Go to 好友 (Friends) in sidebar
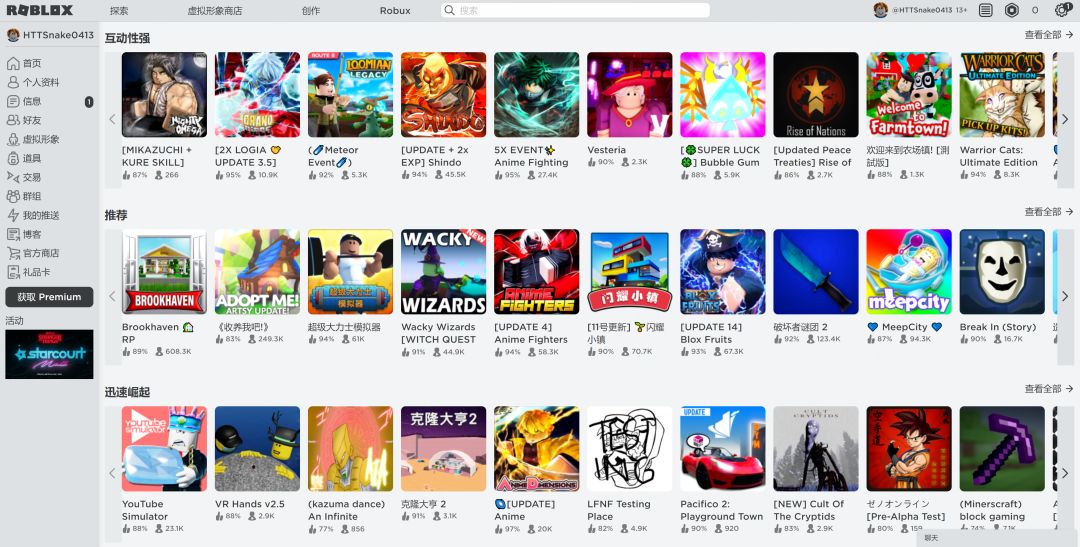1080x547 pixels. tap(31, 120)
